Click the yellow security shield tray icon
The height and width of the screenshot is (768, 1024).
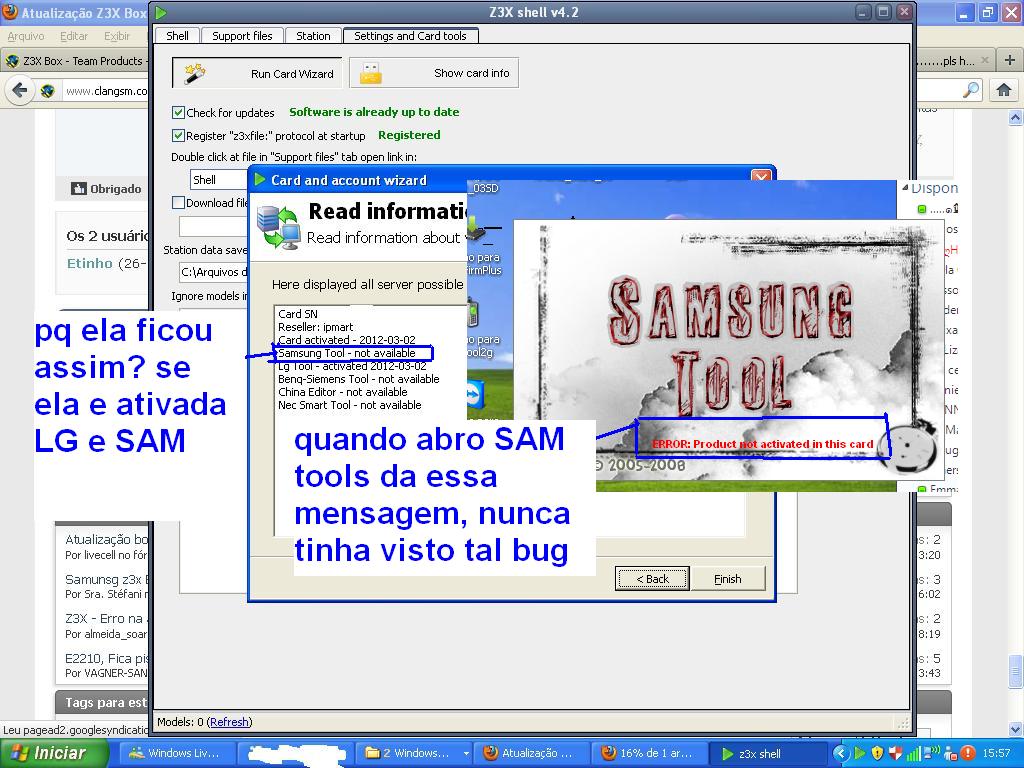[877, 753]
